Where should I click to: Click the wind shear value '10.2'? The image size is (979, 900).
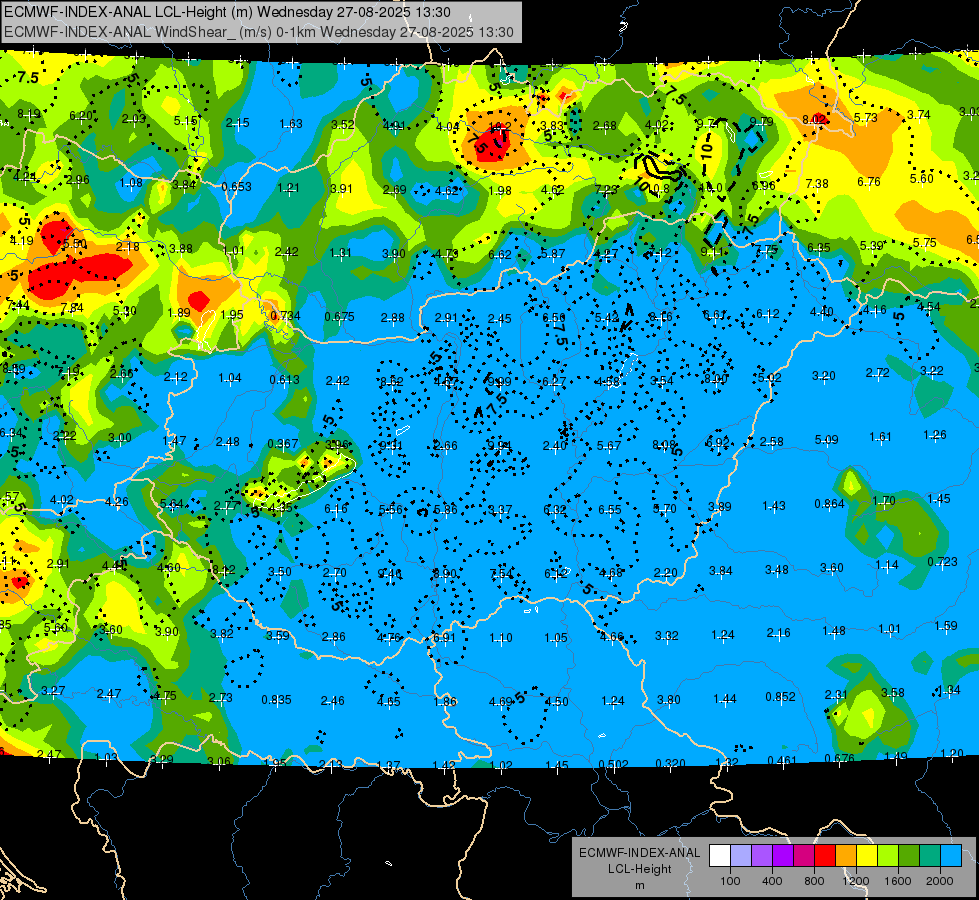click(499, 126)
